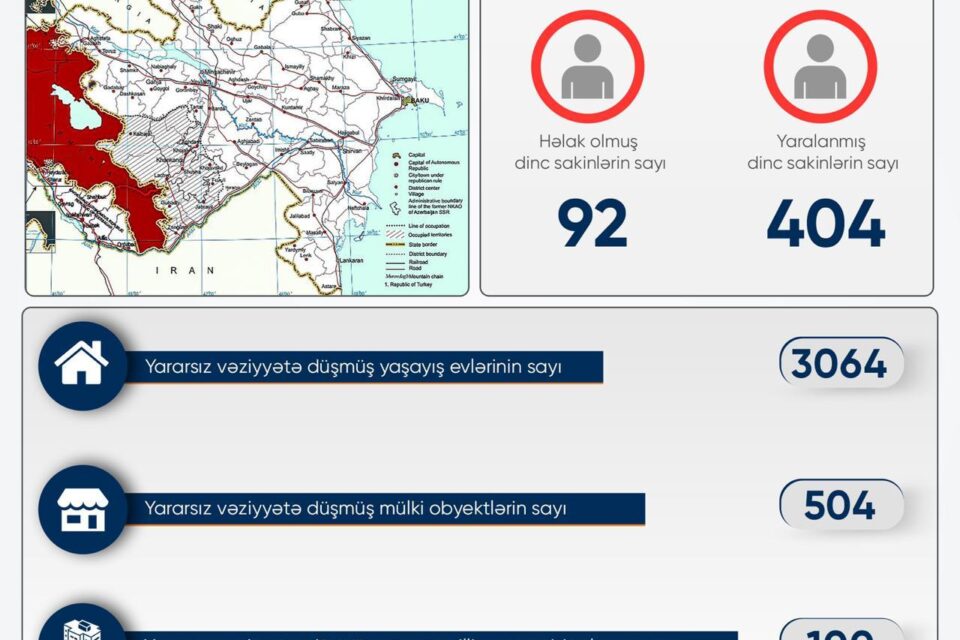The width and height of the screenshot is (960, 640).
Task: Click the 504 value badge
Action: pos(841,505)
